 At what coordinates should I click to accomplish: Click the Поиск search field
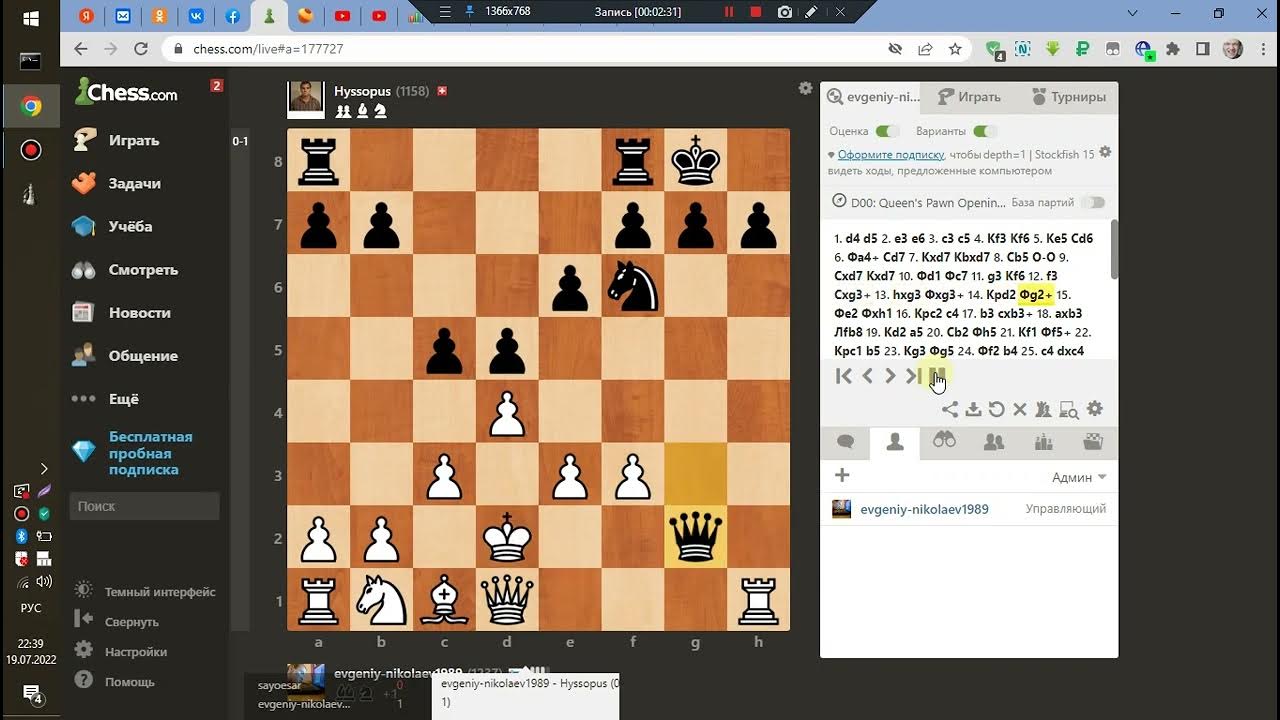(145, 506)
